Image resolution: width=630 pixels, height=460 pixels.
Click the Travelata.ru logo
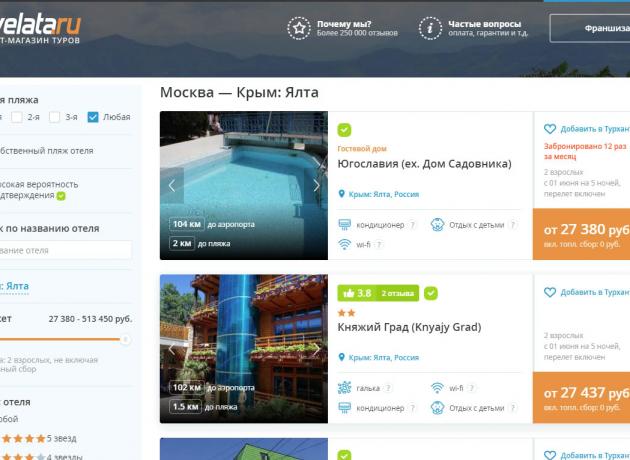coord(40,29)
